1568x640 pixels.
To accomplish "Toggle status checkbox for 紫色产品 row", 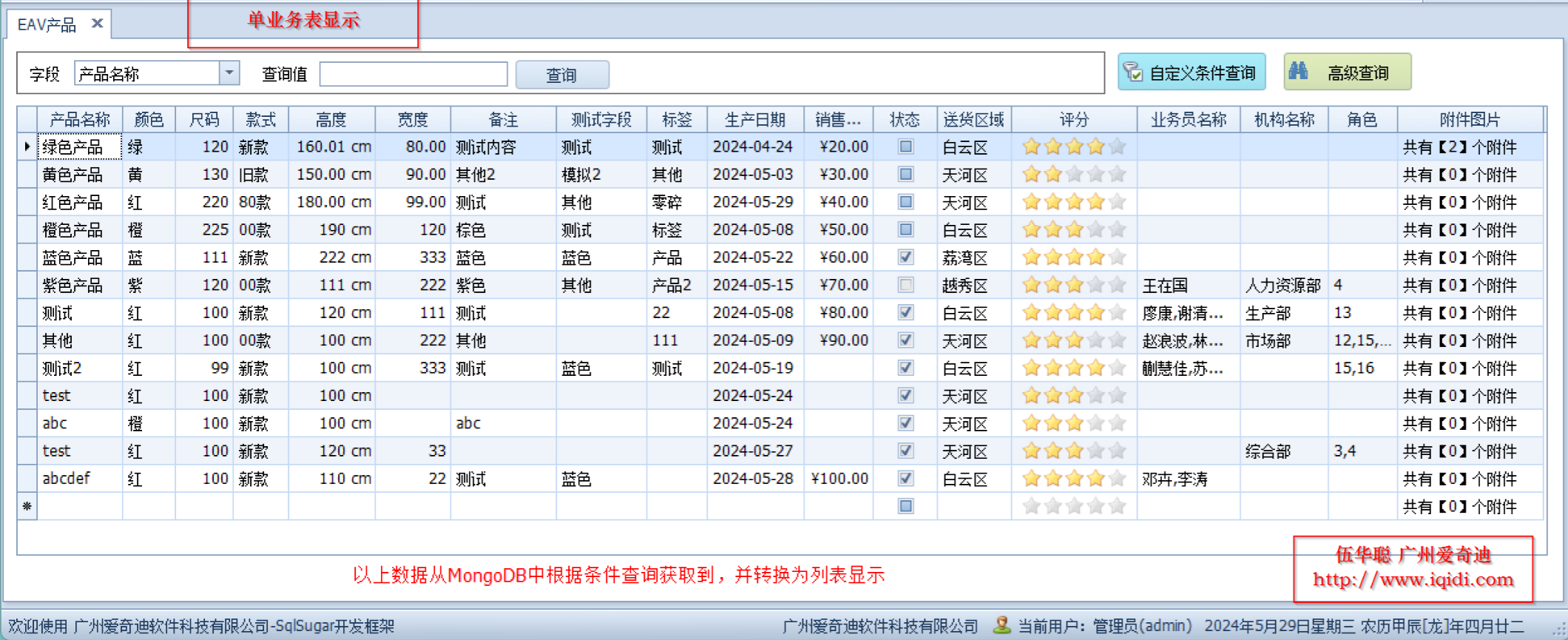I will click(x=905, y=285).
